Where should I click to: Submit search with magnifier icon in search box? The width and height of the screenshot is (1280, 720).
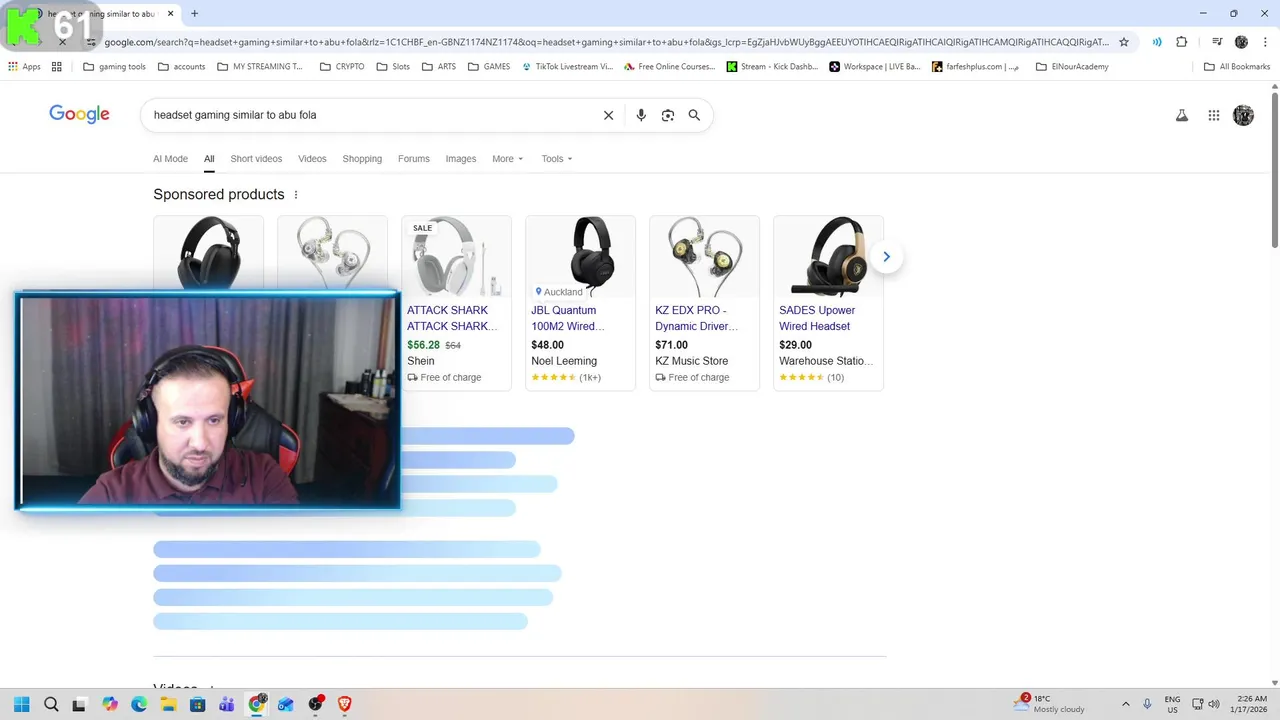(x=694, y=115)
